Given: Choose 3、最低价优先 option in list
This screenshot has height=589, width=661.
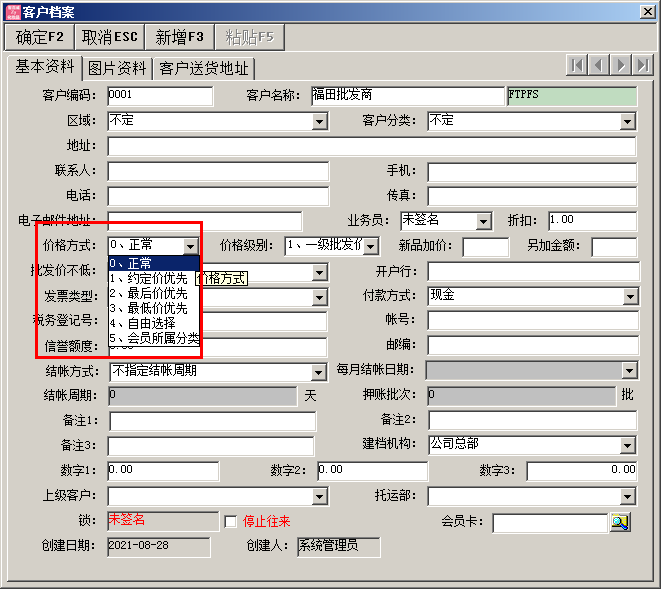Looking at the screenshot, I should [x=150, y=308].
